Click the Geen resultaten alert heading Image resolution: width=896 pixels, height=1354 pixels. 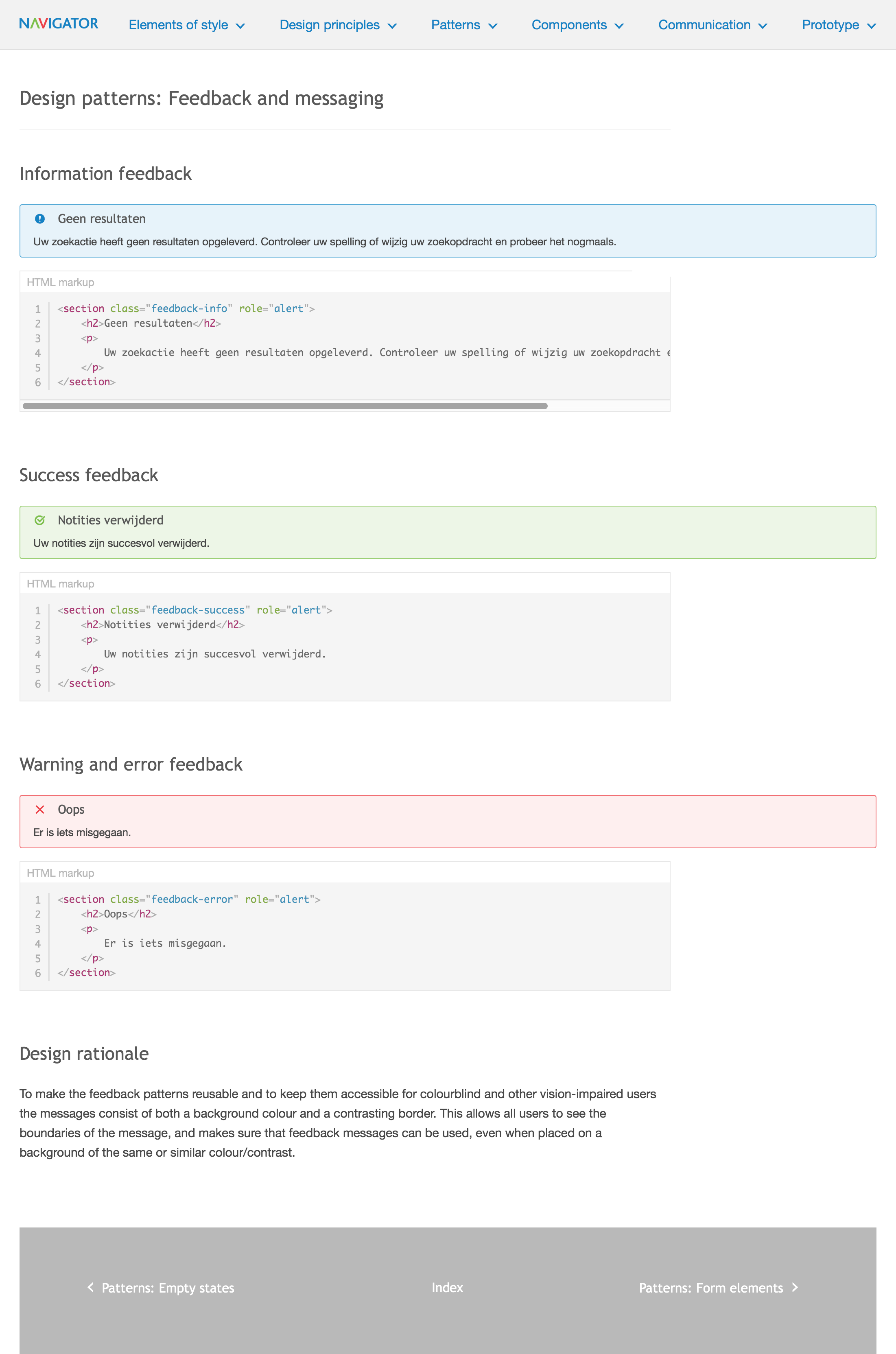[102, 219]
